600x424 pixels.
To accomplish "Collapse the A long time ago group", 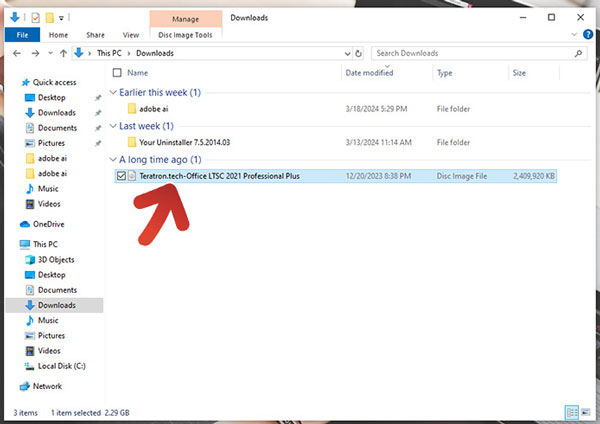I will click(113, 160).
